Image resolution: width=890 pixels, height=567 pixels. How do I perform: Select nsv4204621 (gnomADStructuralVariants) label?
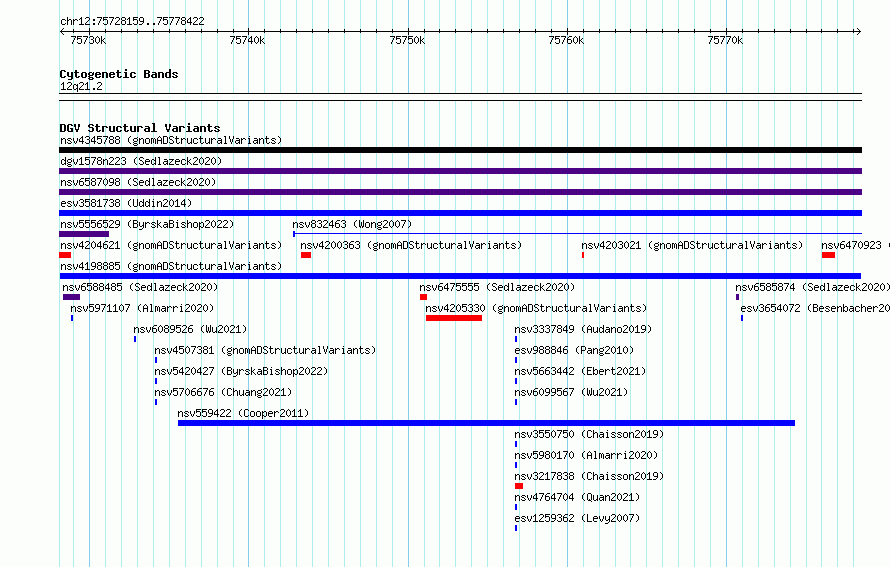click(x=171, y=245)
